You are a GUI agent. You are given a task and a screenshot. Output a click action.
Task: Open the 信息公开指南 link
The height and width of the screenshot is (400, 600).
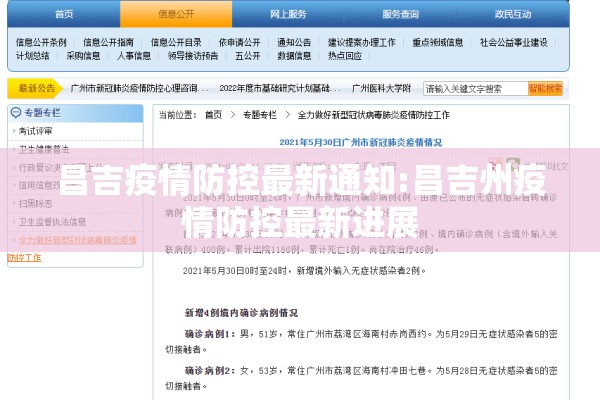point(108,42)
